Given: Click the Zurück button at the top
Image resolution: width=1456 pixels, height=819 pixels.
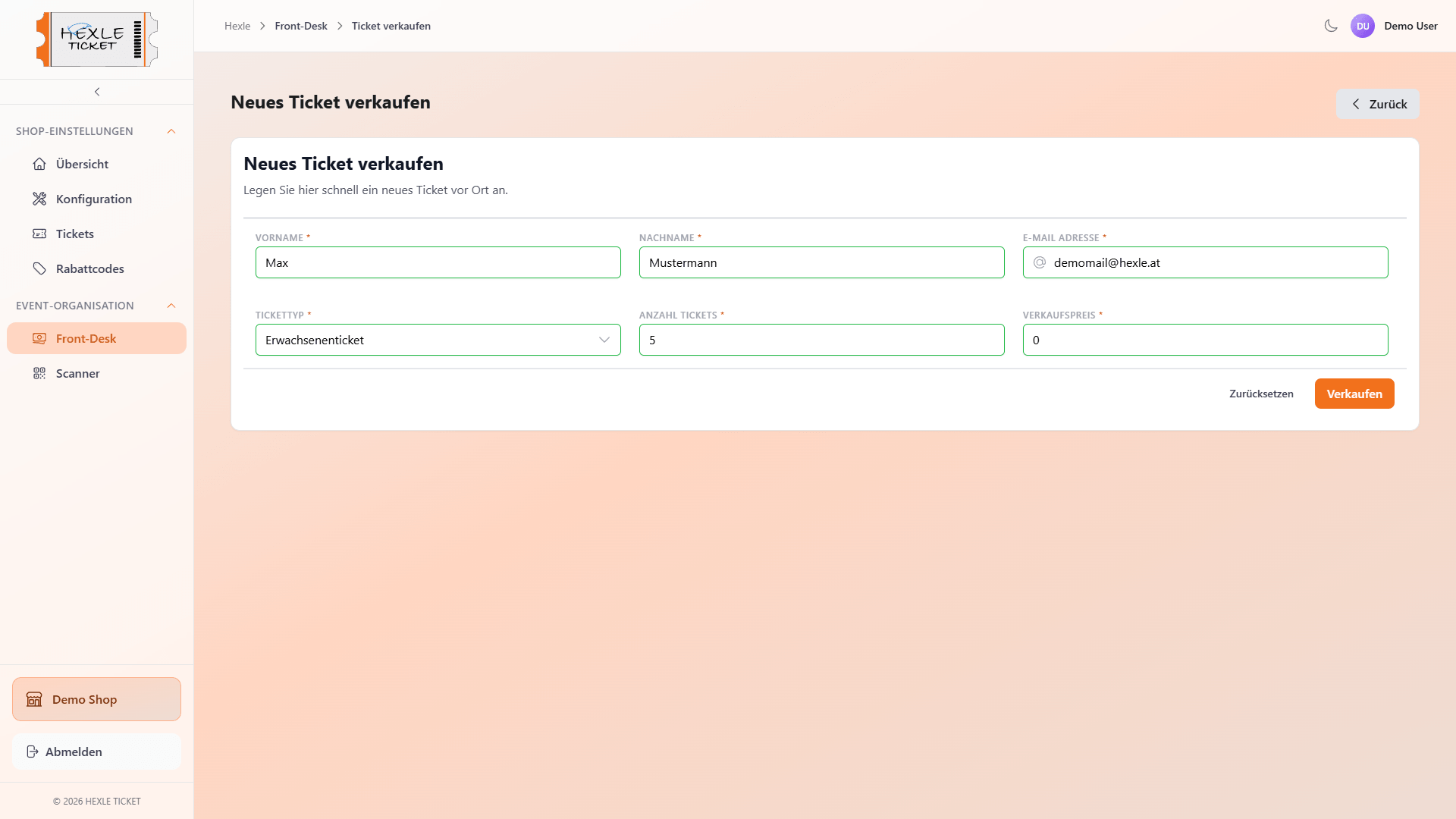Looking at the screenshot, I should click(x=1377, y=104).
